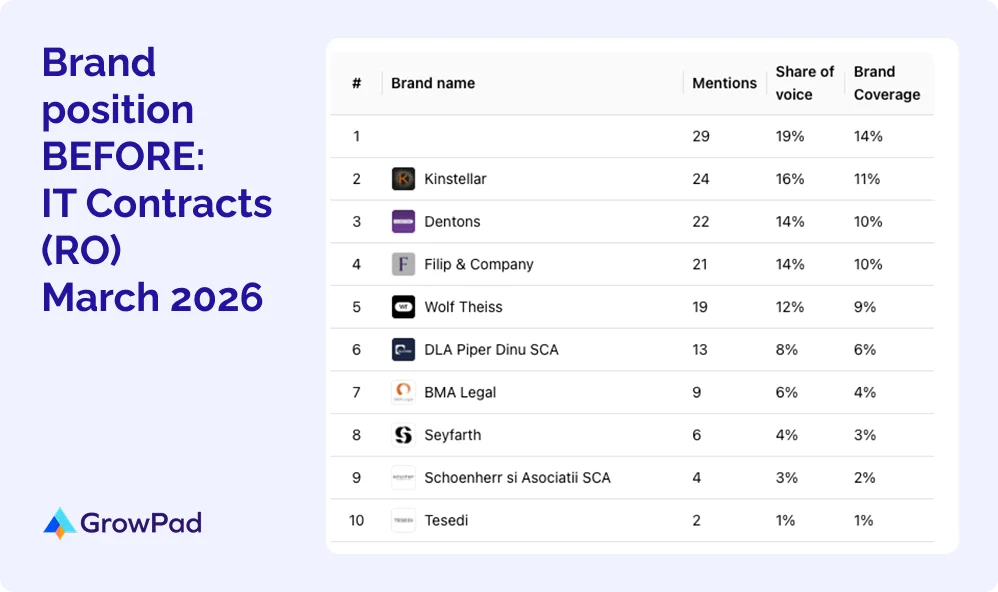Select the Tesedi name text
This screenshot has width=998, height=592.
pos(446,520)
